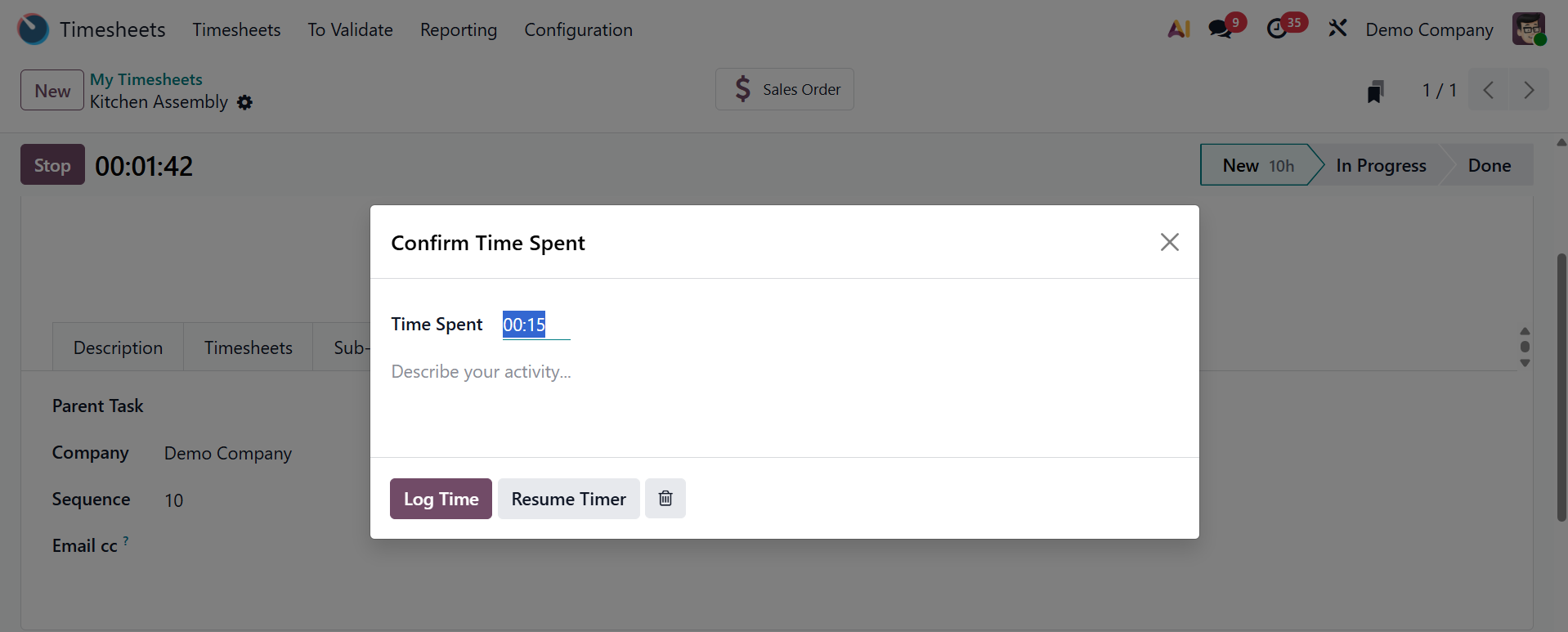The height and width of the screenshot is (632, 1568).
Task: Open the To Validate menu
Action: (x=350, y=30)
